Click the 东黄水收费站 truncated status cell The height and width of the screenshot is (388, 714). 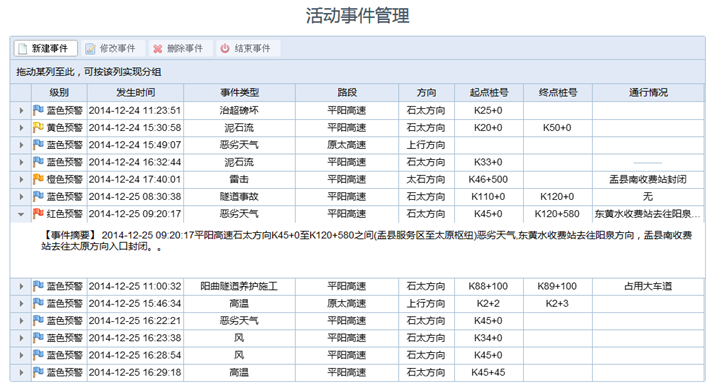click(x=648, y=214)
